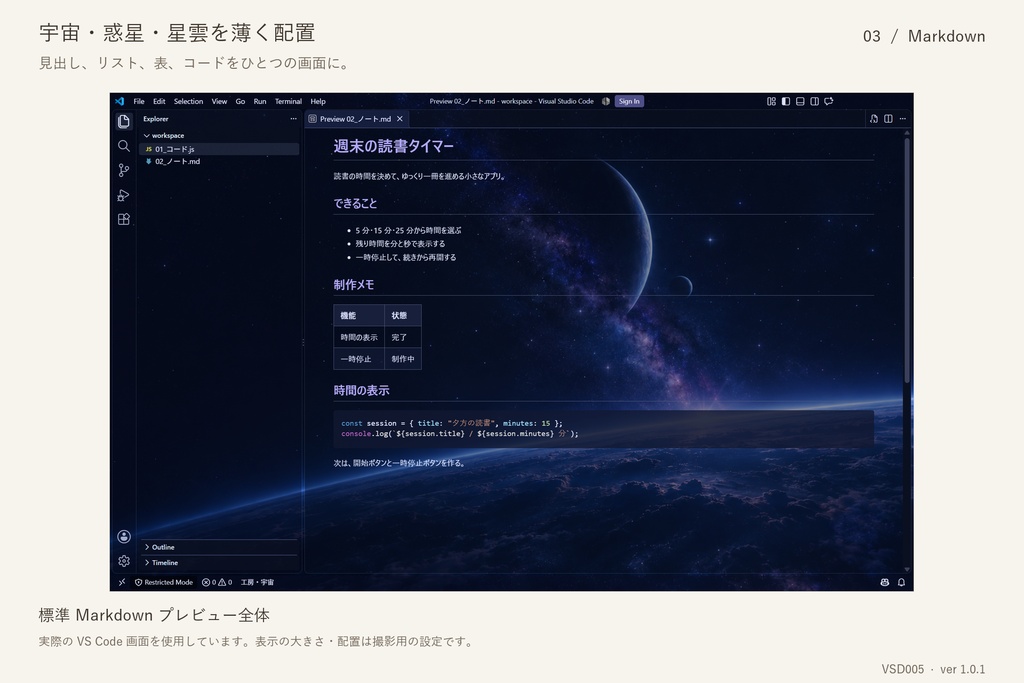Open the Run menu
The height and width of the screenshot is (683, 1024).
[260, 101]
